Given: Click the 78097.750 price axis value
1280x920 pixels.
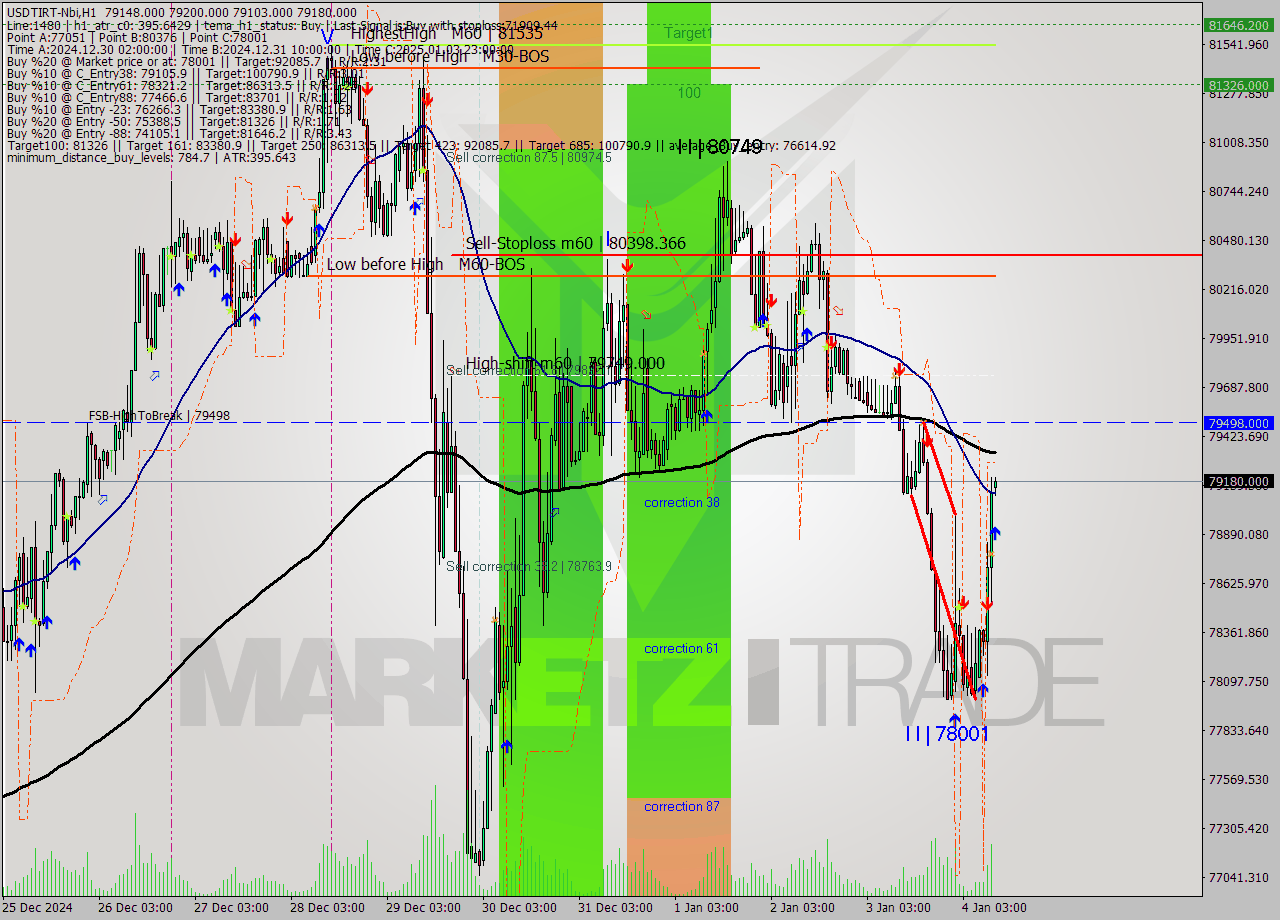Looking at the screenshot, I should pos(1240,681).
